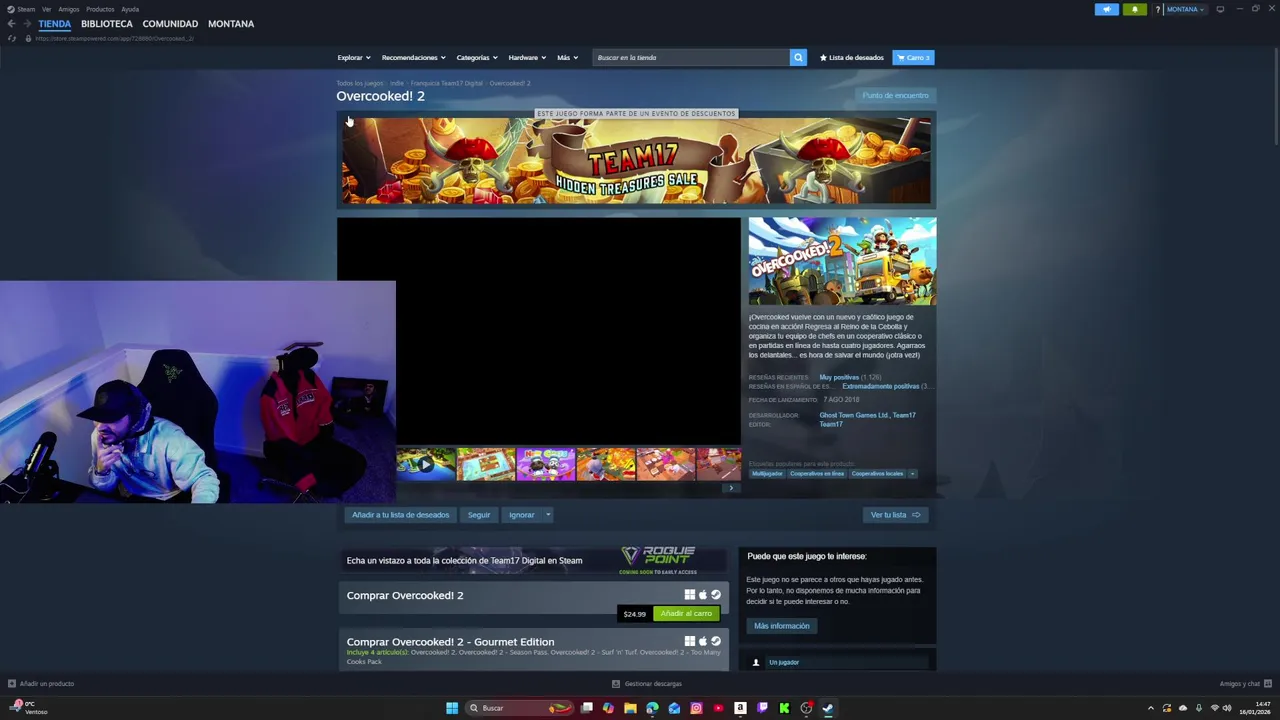Click 'Añadir a tu lista de deseados'

(400, 515)
